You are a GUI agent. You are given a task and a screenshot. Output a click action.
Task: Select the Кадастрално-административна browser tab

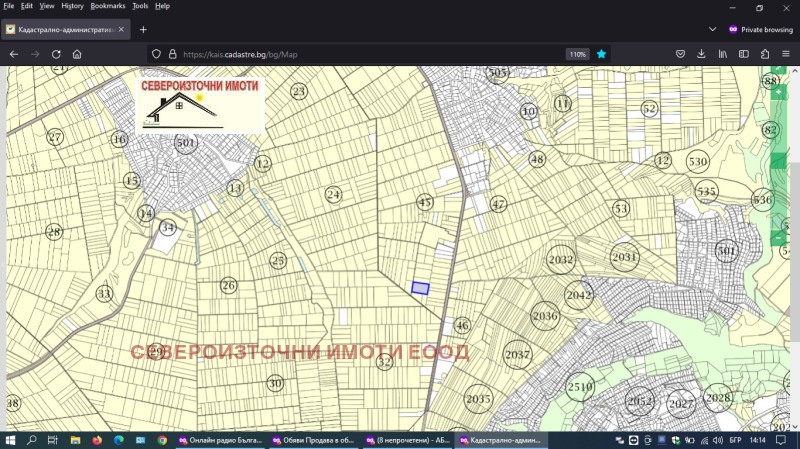coord(65,30)
